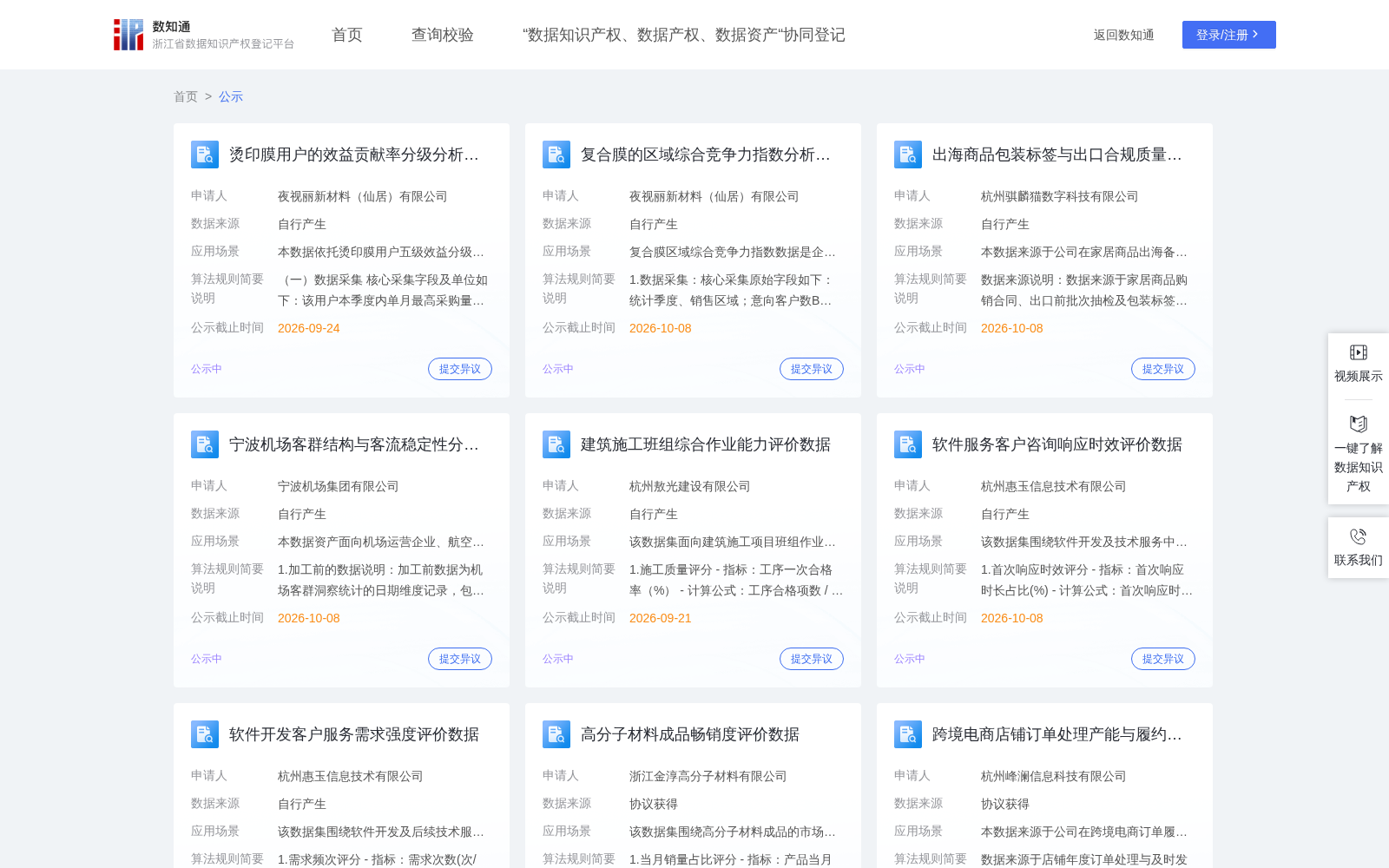This screenshot has width=1389, height=868.
Task: Open title 复合膜的区域综合竞争力指数分析…
Action: click(706, 155)
